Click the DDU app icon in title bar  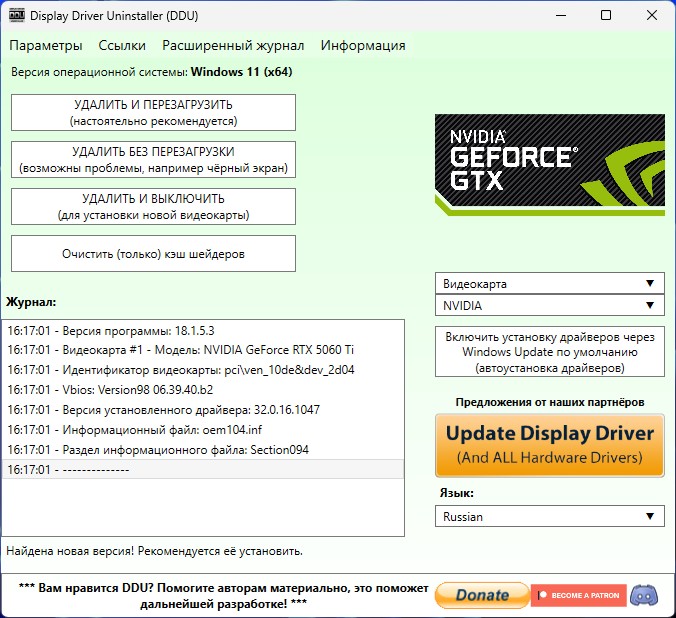click(17, 16)
